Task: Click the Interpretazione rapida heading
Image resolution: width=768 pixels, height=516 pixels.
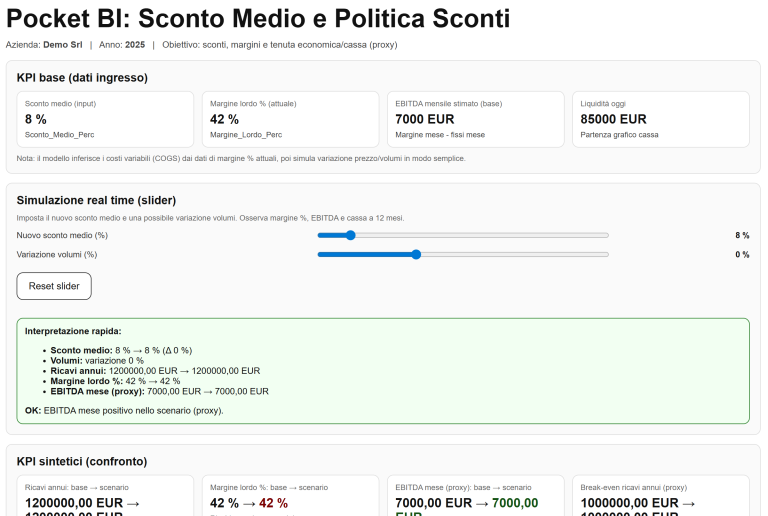Action: [x=73, y=330]
